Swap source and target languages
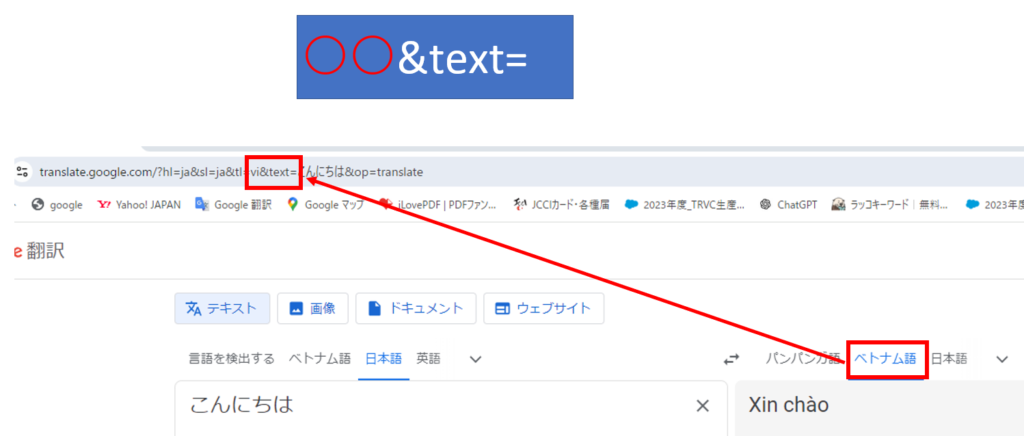Viewport: 1024px width, 436px height. click(x=732, y=359)
